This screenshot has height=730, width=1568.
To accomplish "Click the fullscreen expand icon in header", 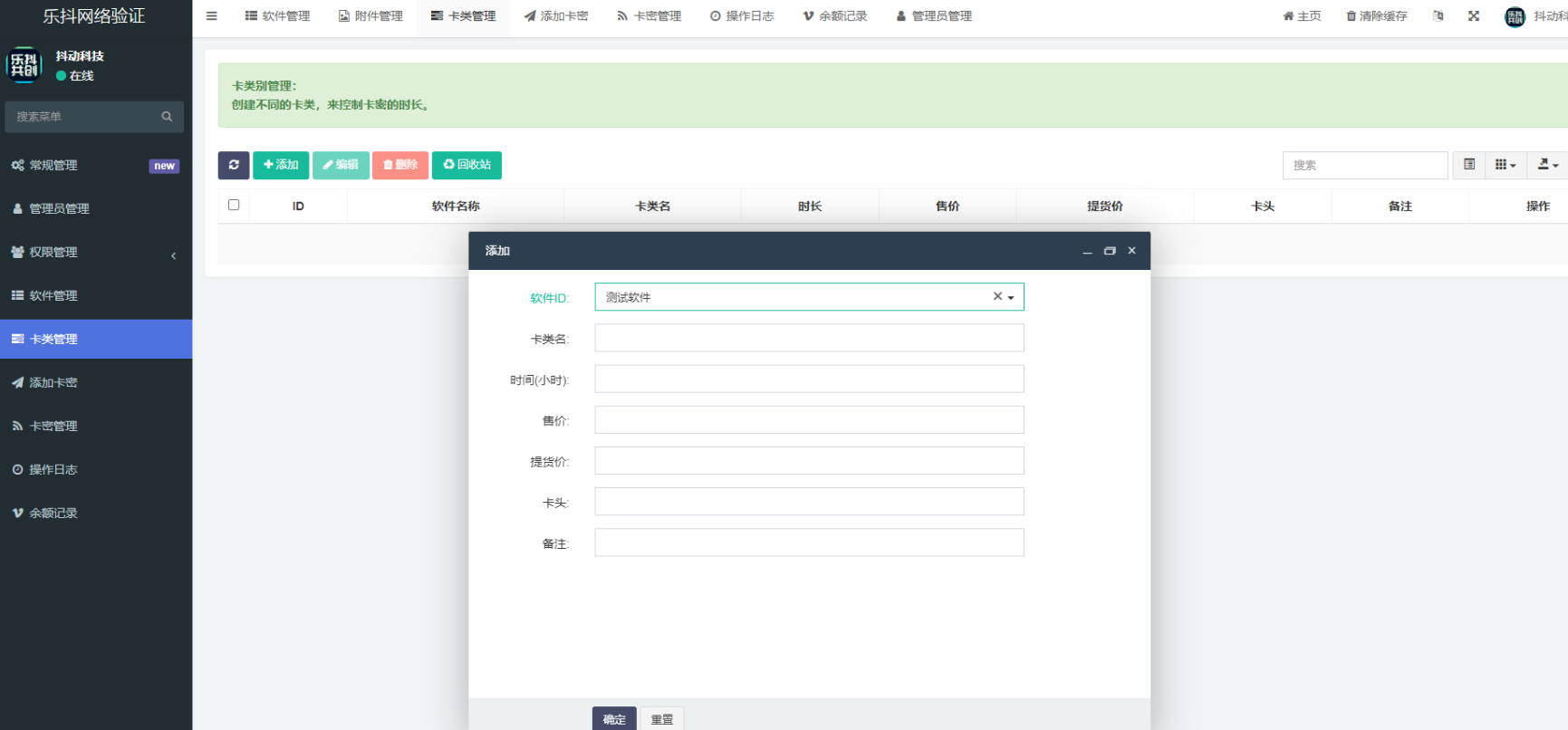I will [1474, 16].
